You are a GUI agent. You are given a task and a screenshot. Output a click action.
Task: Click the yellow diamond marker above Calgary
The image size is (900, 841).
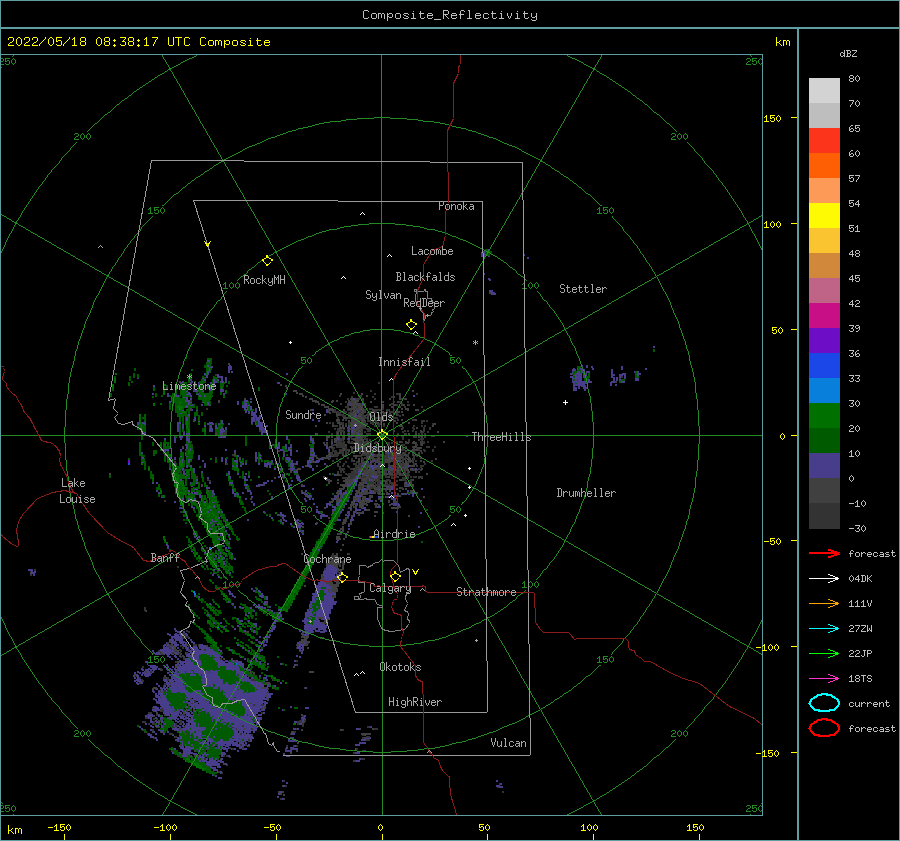tap(395, 576)
